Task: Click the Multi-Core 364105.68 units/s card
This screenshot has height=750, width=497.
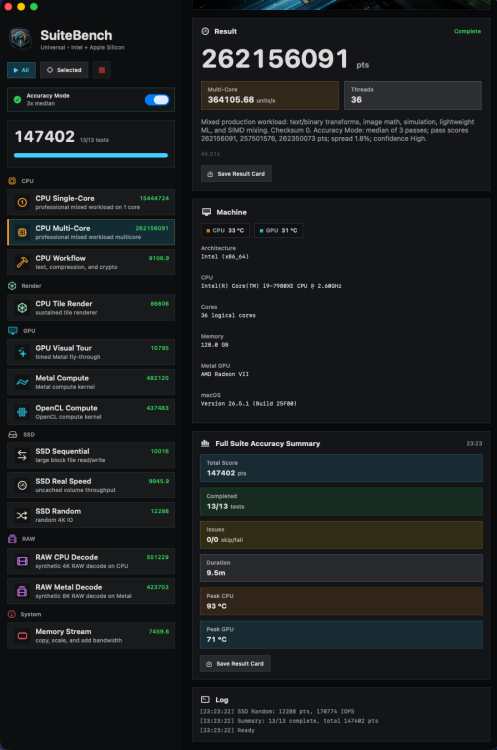Action: 270,95
